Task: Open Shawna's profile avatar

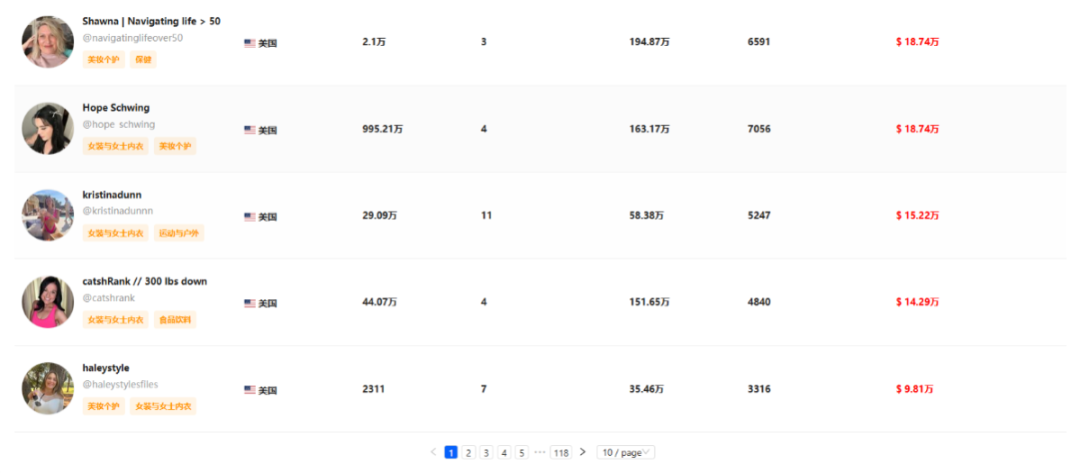Action: coord(47,42)
